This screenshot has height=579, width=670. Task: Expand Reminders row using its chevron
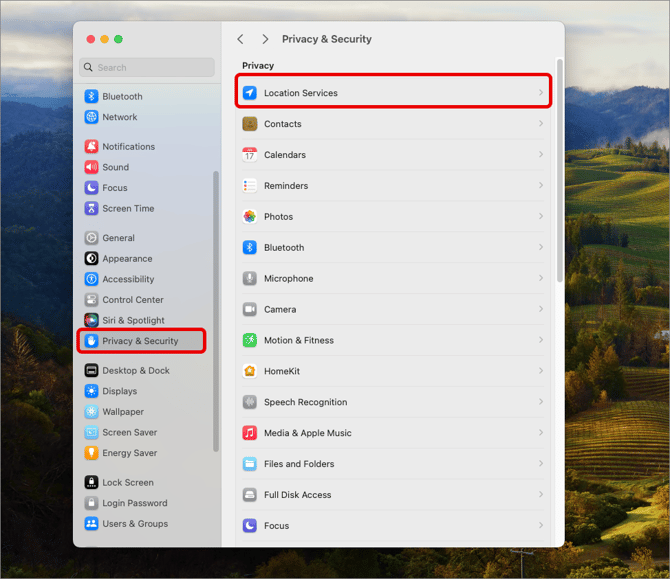[541, 185]
